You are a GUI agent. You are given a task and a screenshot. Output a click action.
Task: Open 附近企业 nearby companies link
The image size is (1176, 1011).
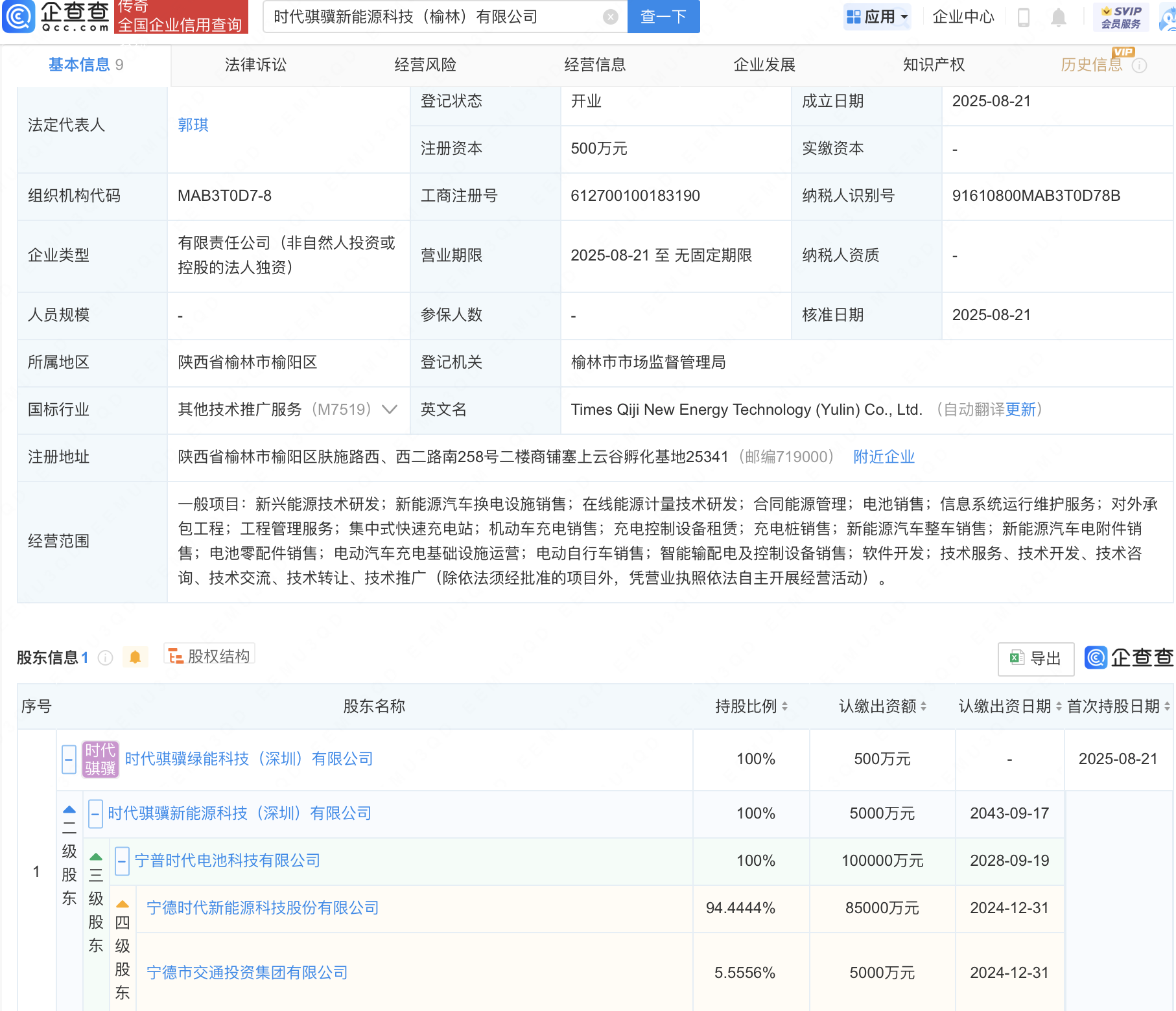click(x=884, y=457)
